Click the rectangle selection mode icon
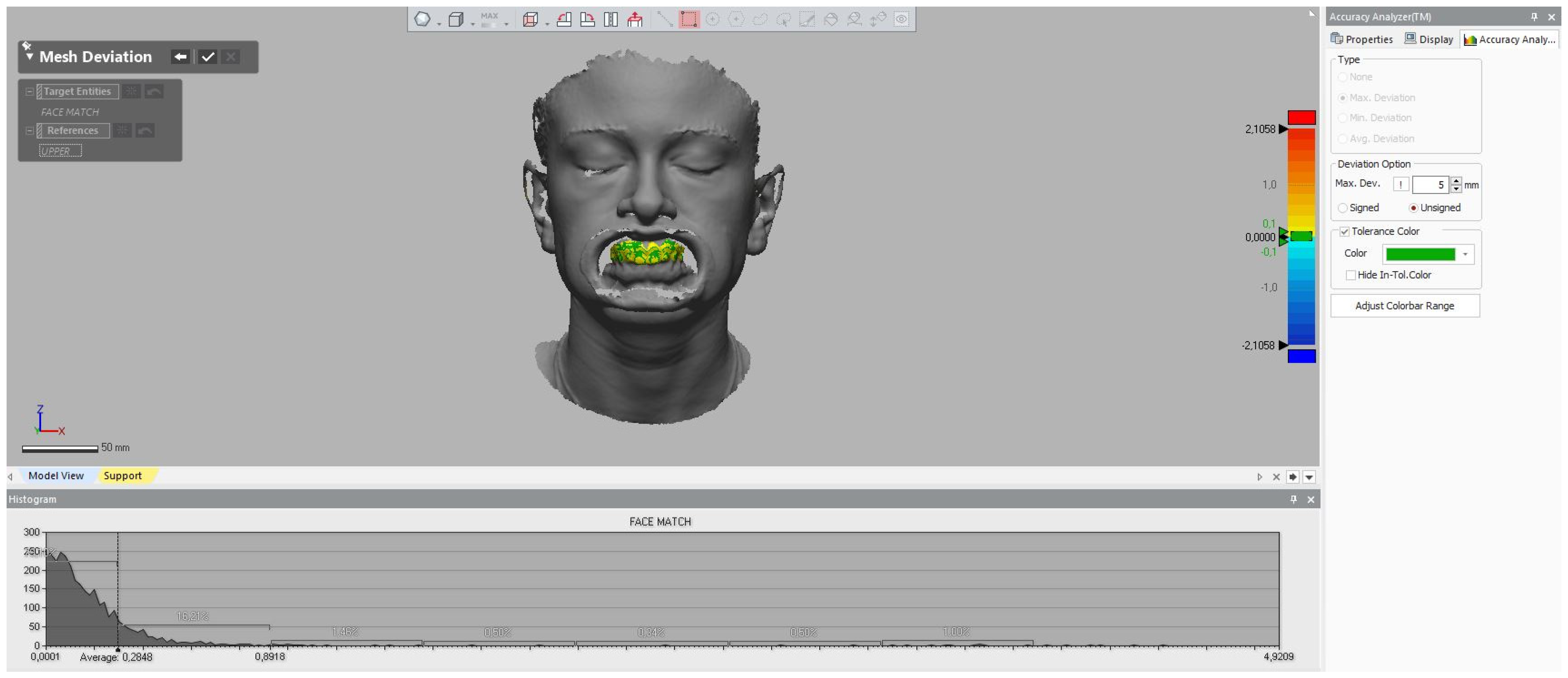Image resolution: width=1568 pixels, height=678 pixels. pos(688,19)
